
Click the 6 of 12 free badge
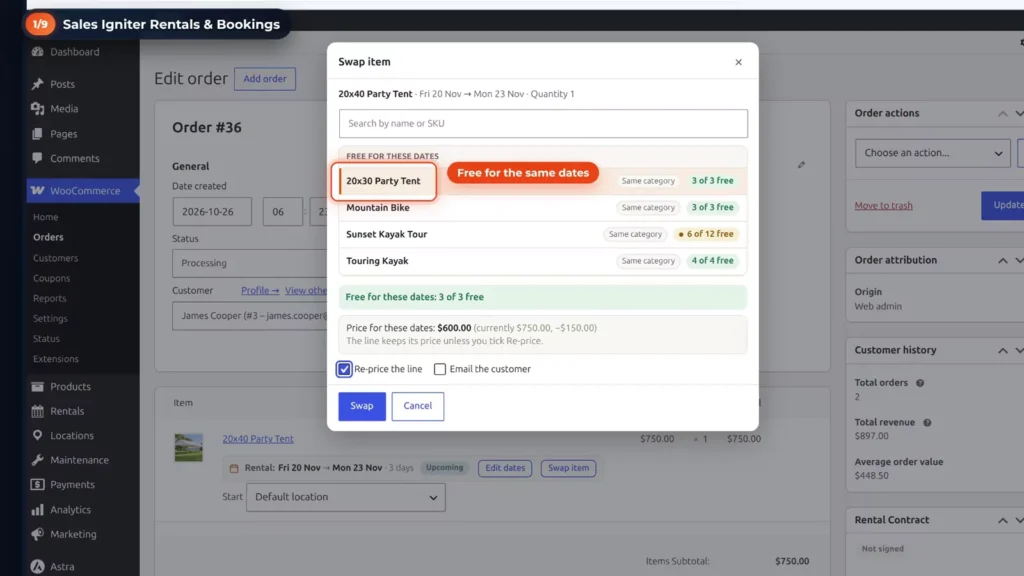(x=706, y=234)
